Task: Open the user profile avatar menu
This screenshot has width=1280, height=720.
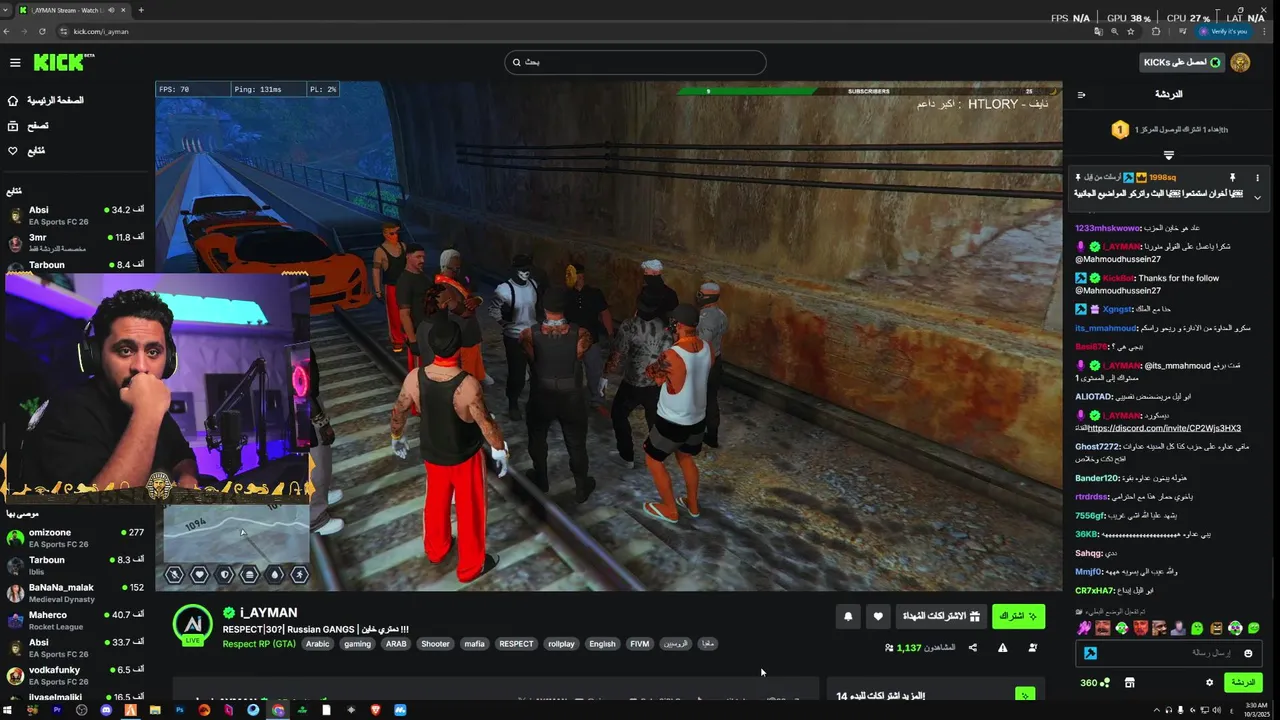Action: pos(1240,63)
